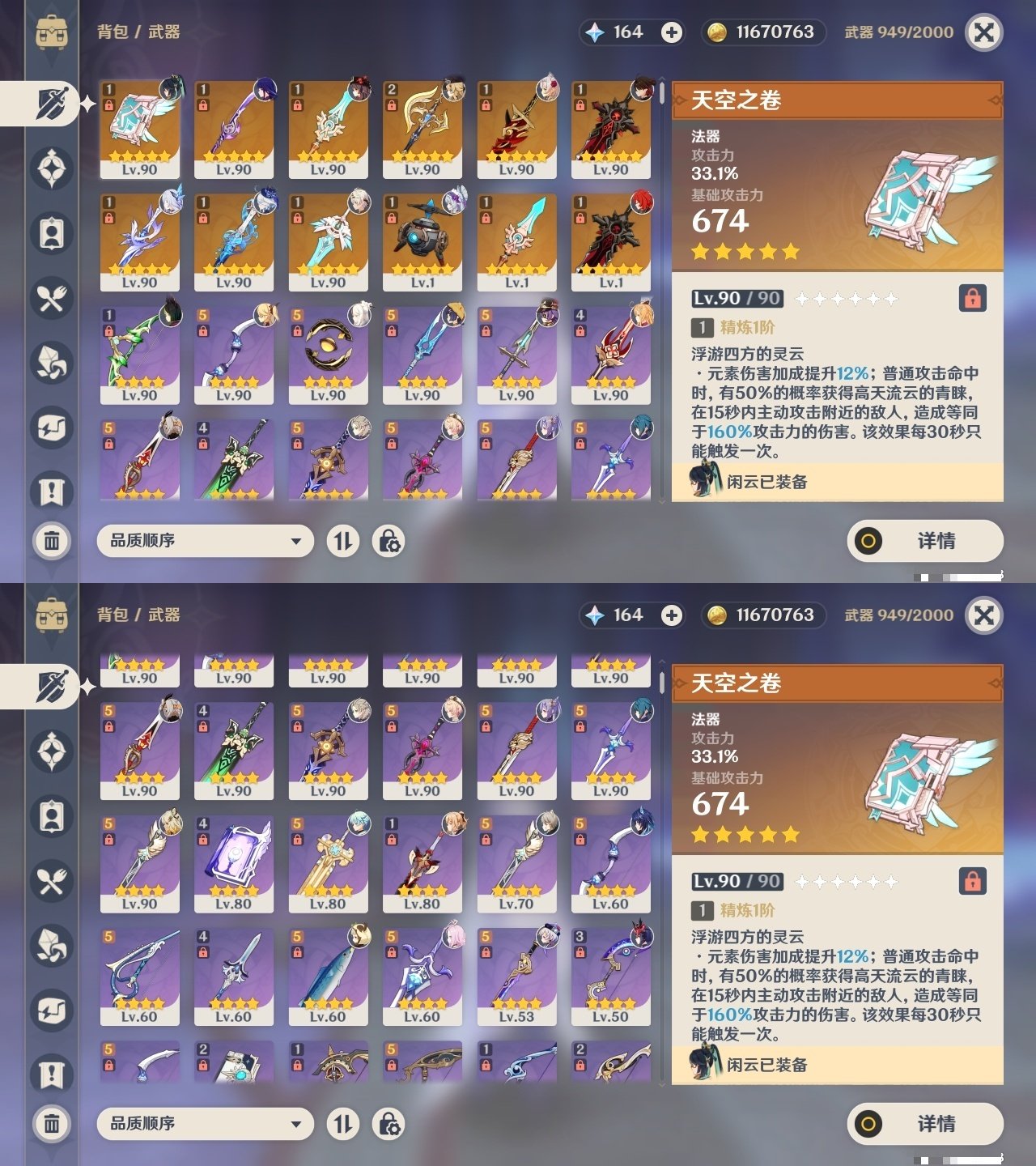Viewport: 1036px width, 1166px height.
Task: Toggle the red lock on lower weapon details
Action: (x=972, y=881)
